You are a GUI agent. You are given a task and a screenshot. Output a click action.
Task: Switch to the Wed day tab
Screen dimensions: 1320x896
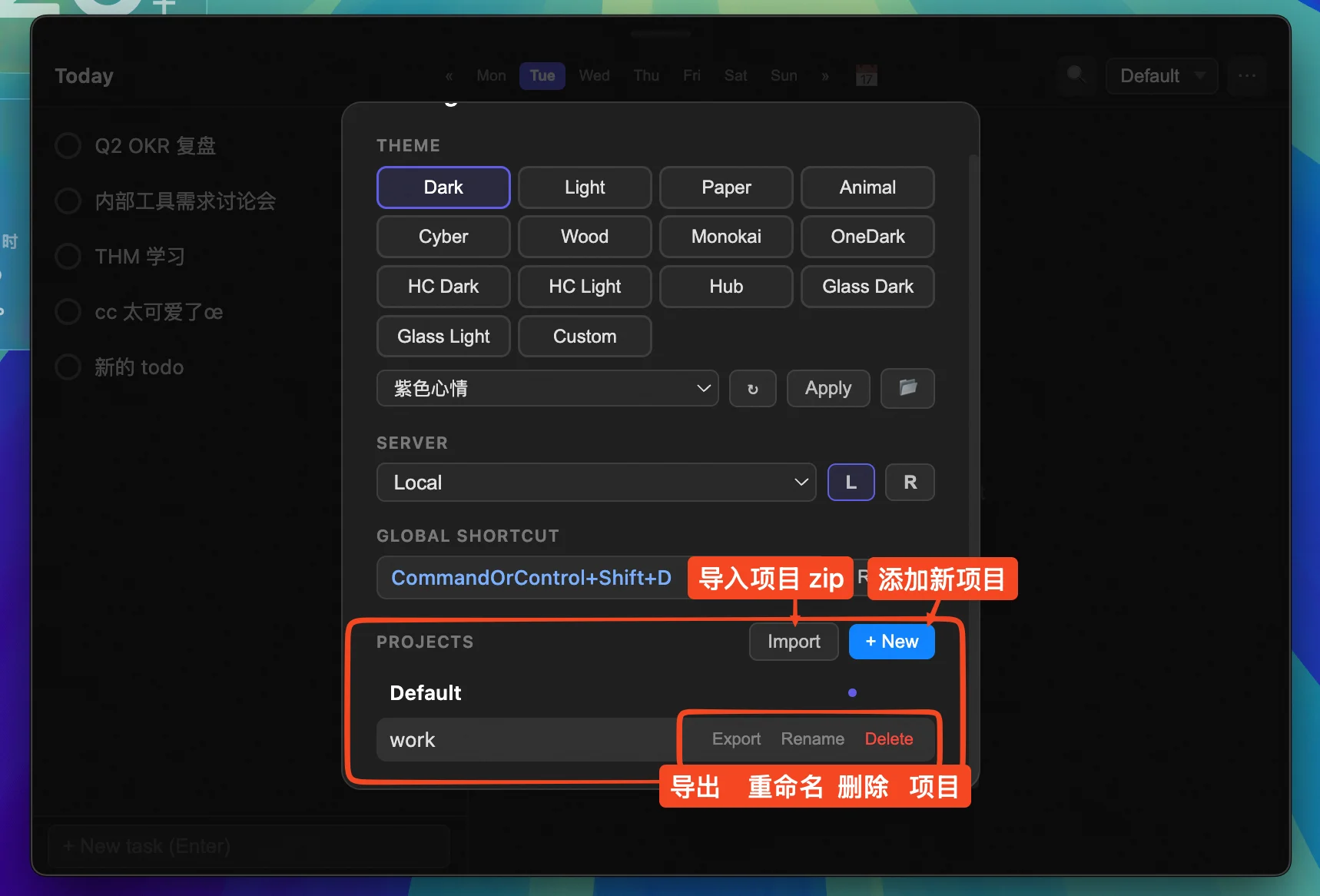pos(594,75)
